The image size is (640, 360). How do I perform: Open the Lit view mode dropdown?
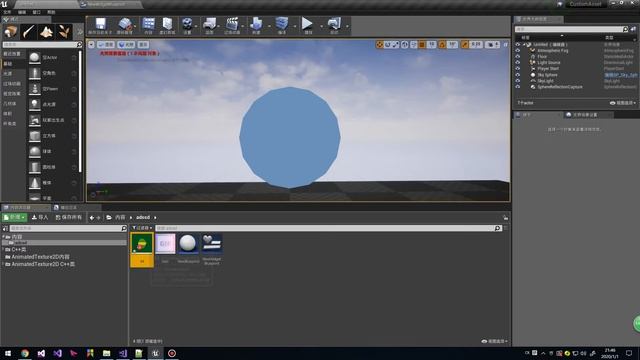pyautogui.click(x=126, y=44)
